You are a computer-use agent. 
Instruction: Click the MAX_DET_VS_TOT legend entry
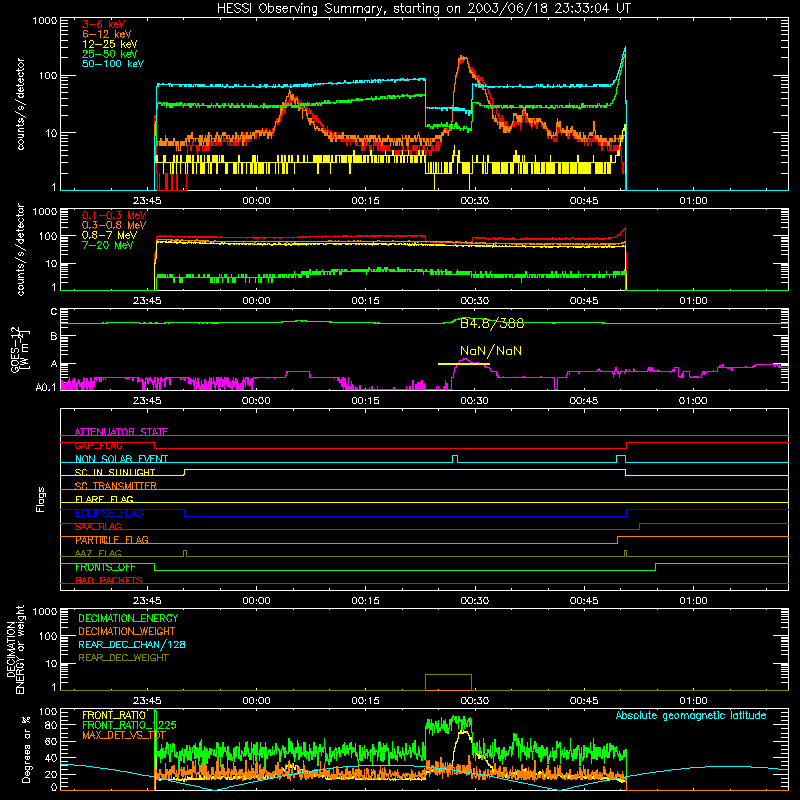123,735
